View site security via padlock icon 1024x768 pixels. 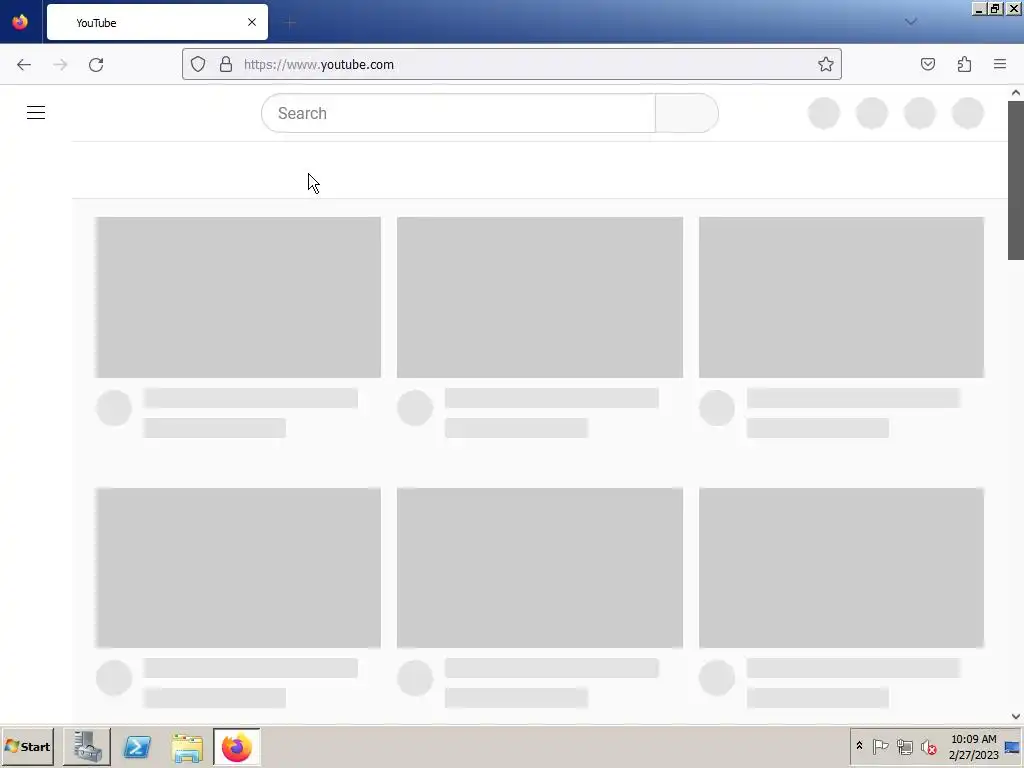[x=226, y=64]
